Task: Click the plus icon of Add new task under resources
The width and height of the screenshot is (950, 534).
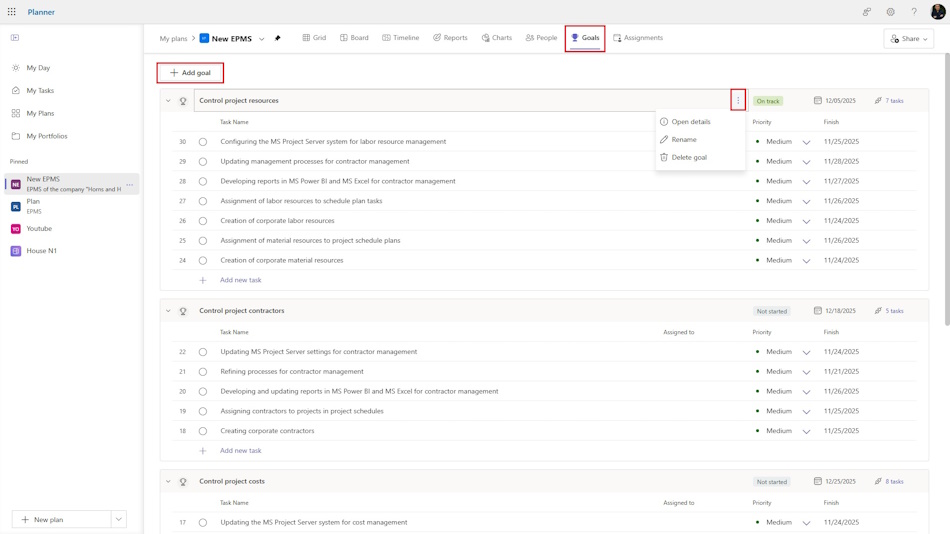Action: (203, 280)
